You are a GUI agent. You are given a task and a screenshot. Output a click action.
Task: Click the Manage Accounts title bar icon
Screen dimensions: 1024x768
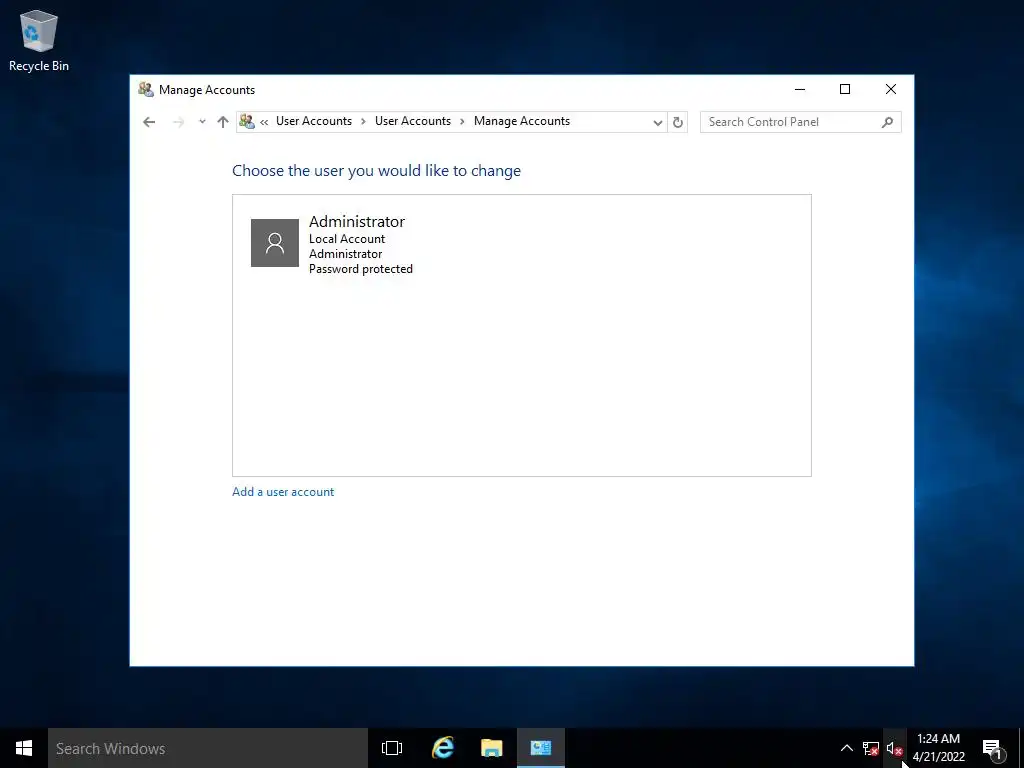[x=146, y=89]
